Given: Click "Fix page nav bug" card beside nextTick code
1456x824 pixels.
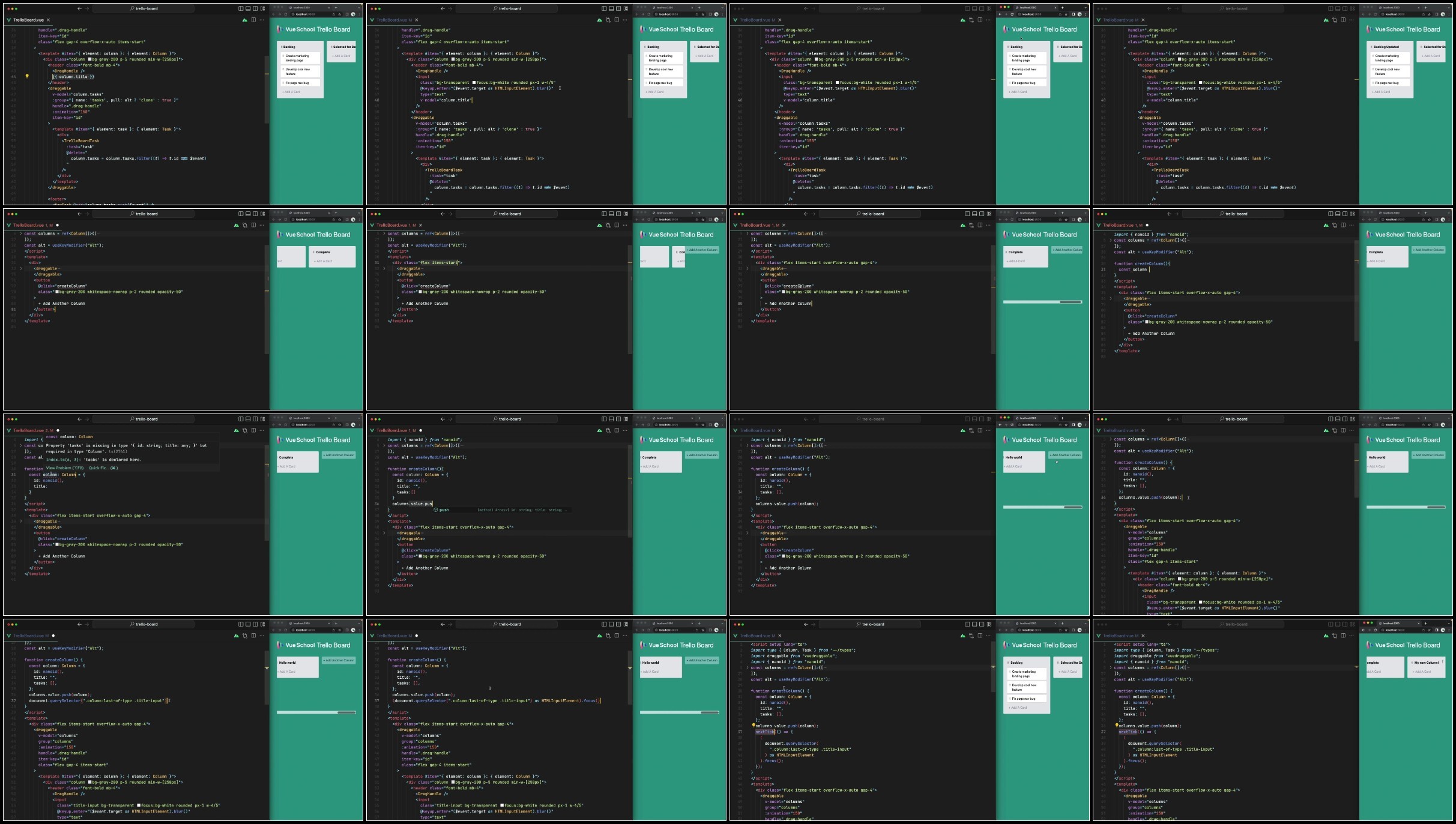Looking at the screenshot, I should click(x=1027, y=699).
